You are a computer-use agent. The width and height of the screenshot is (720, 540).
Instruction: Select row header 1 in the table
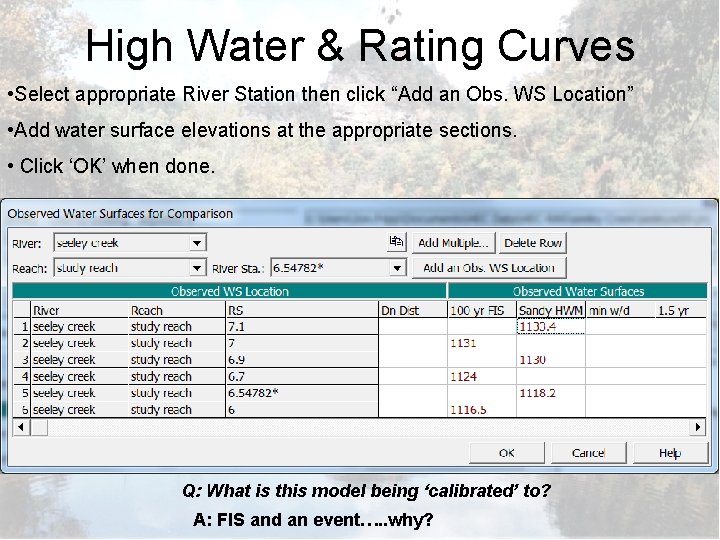tap(22, 326)
